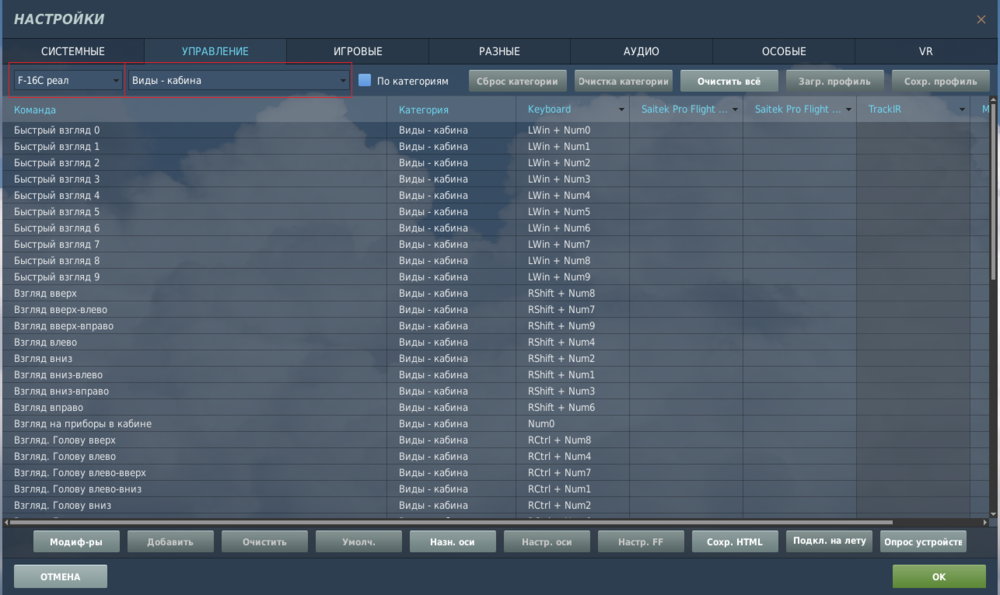This screenshot has height=595, width=1000.
Task: Switch to the АУДИО tab
Action: [640, 50]
